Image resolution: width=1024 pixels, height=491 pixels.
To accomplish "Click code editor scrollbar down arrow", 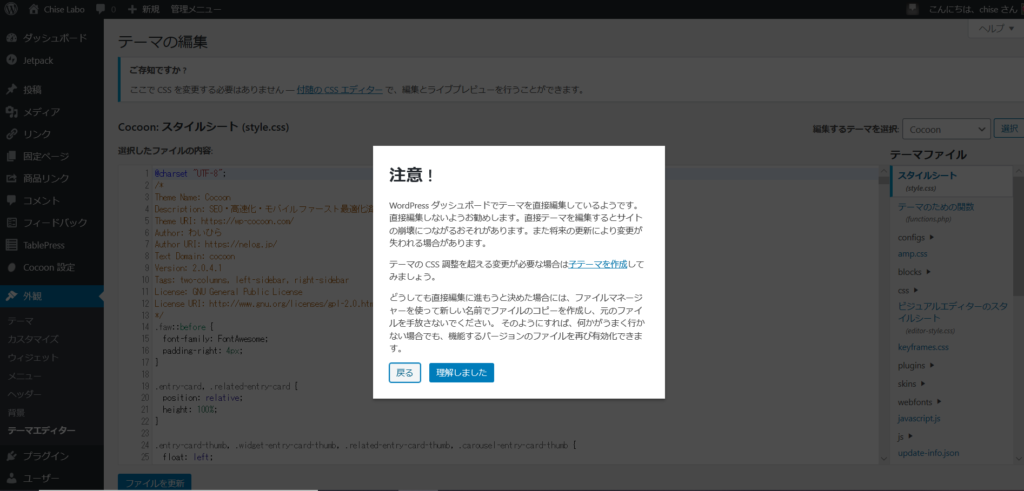I will (884, 458).
